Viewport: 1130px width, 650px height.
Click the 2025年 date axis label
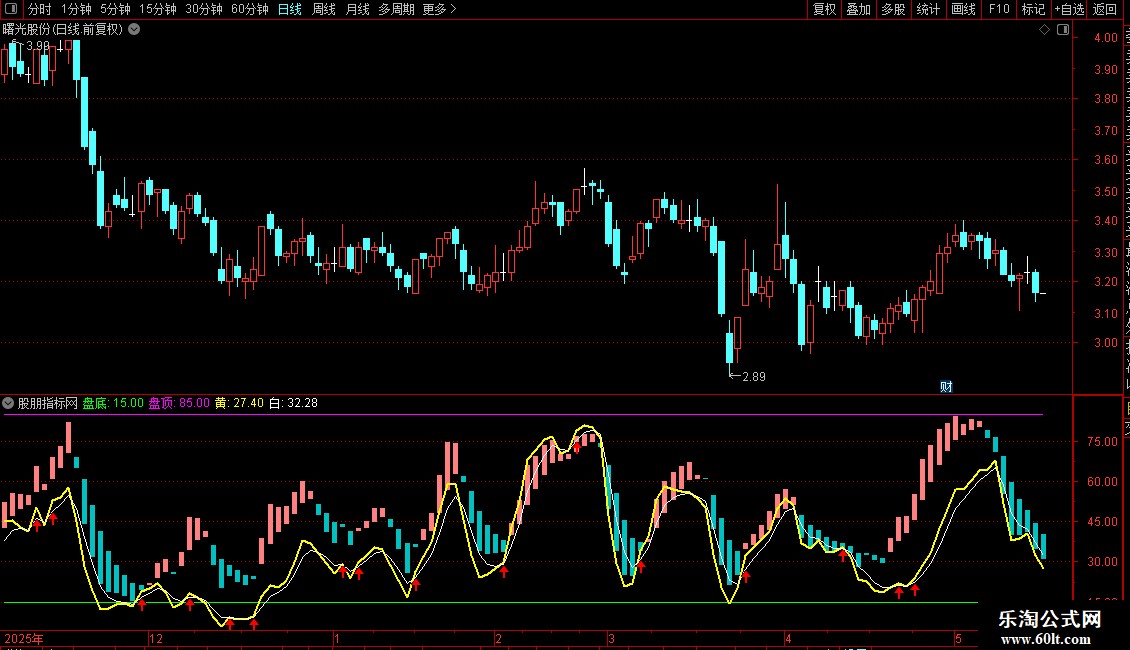pyautogui.click(x=24, y=638)
